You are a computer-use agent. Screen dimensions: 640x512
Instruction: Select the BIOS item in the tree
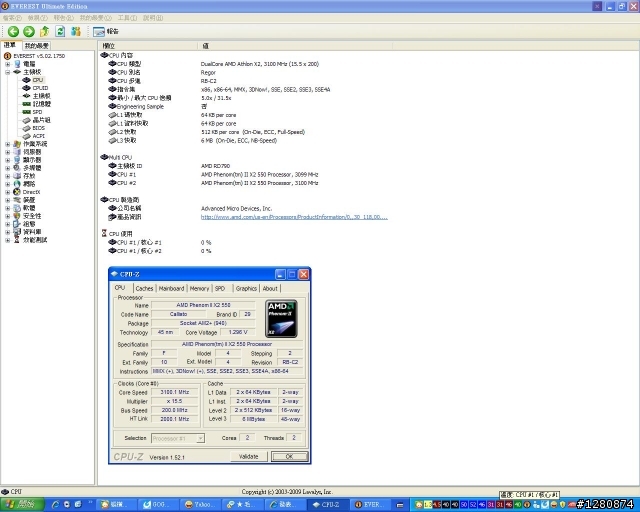39,128
